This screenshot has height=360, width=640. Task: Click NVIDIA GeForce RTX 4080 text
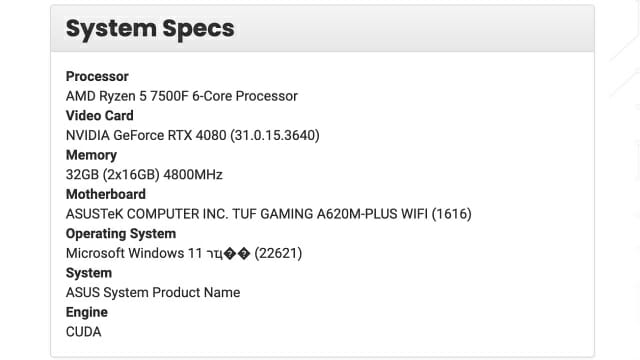pos(146,135)
